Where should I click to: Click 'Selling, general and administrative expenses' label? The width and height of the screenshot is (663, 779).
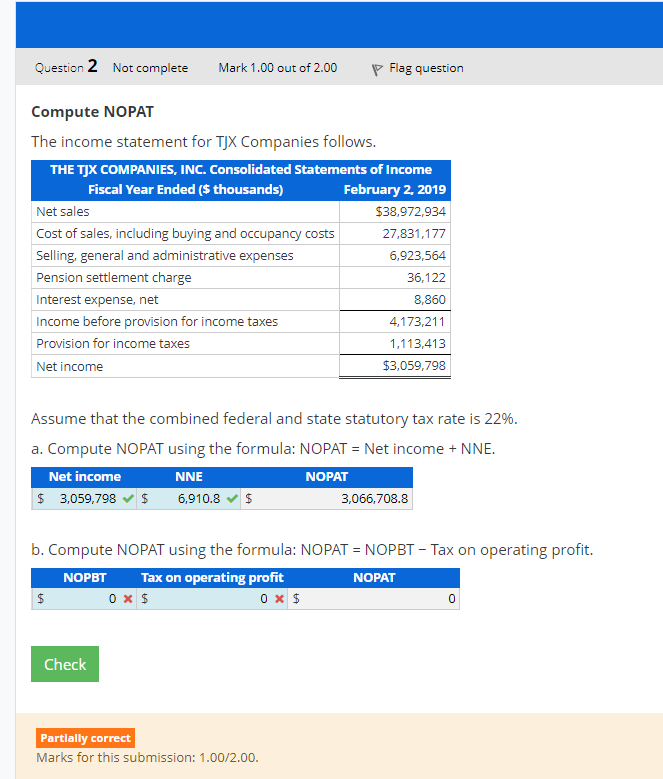click(165, 255)
